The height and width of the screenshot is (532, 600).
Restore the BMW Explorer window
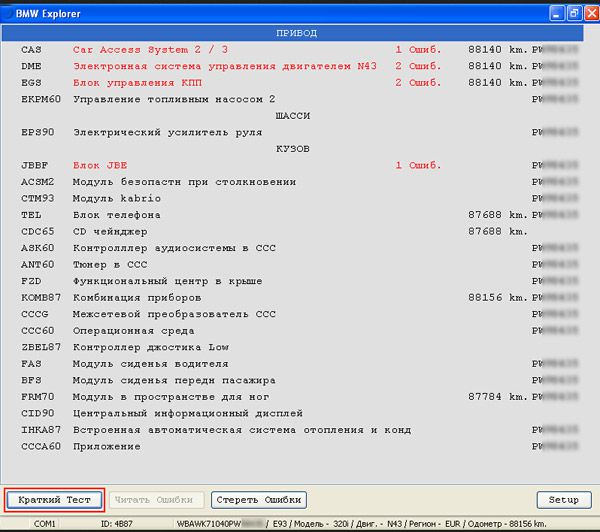point(574,14)
